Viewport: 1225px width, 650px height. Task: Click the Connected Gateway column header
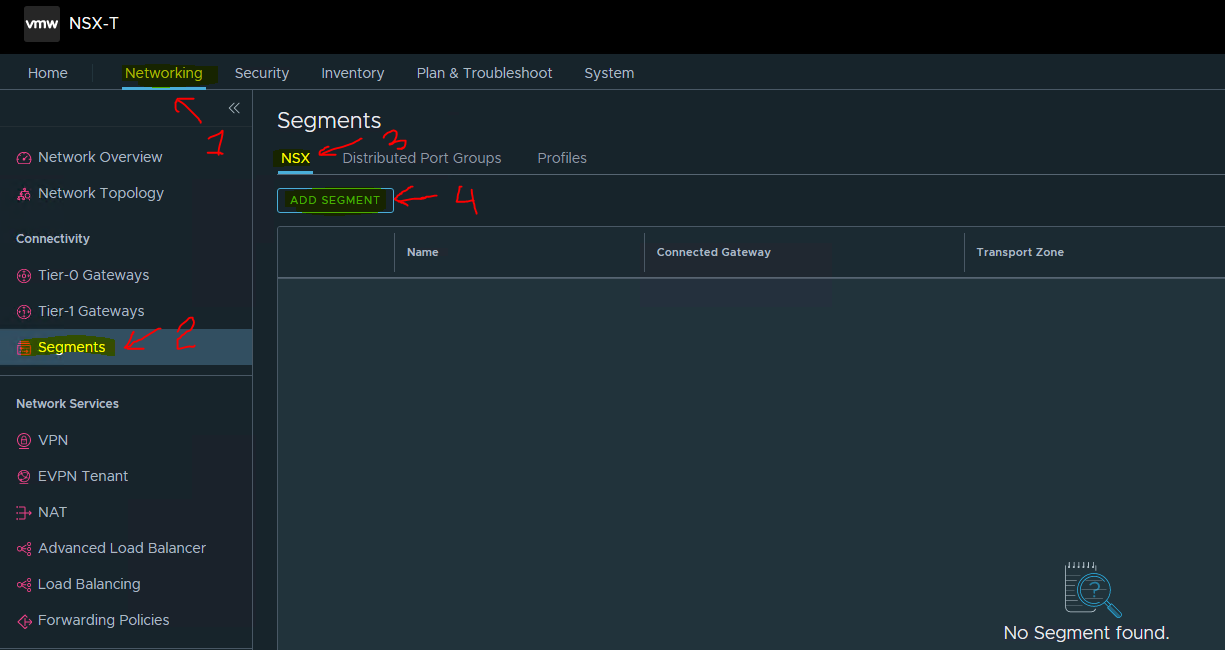(714, 252)
